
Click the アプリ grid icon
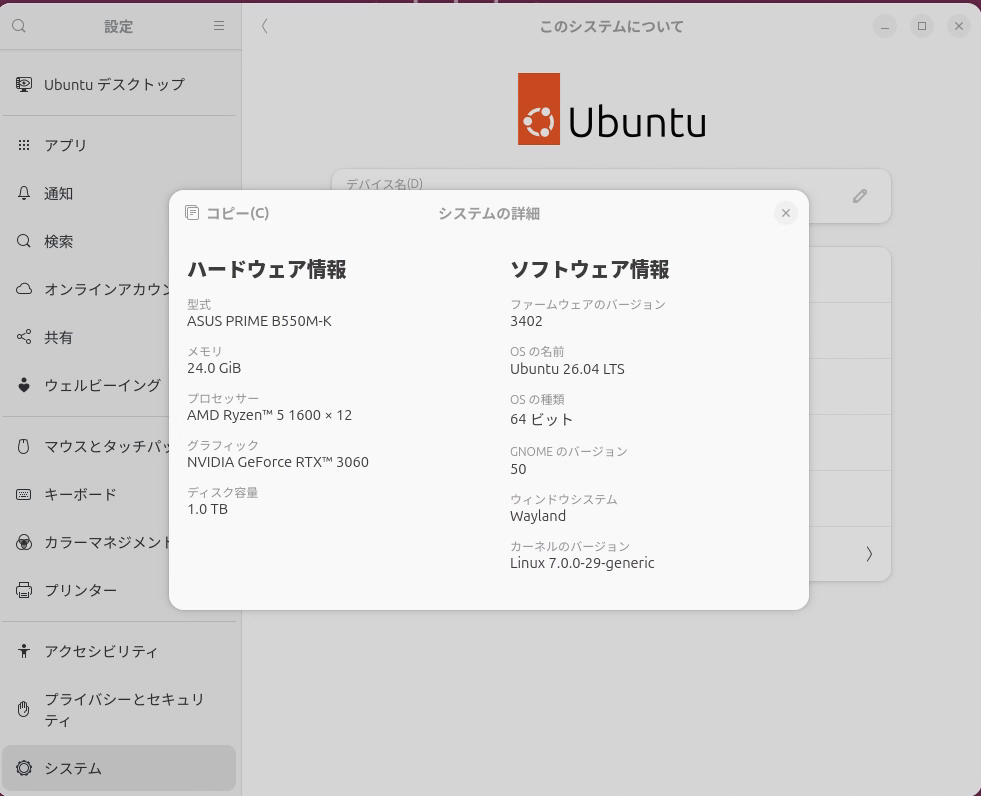24,145
